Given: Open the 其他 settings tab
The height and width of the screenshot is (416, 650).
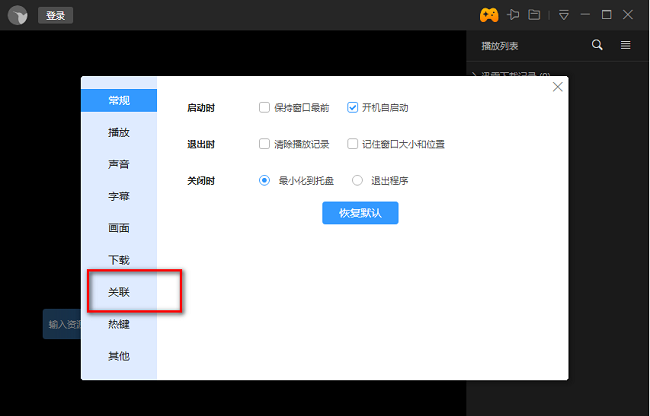Looking at the screenshot, I should [119, 356].
